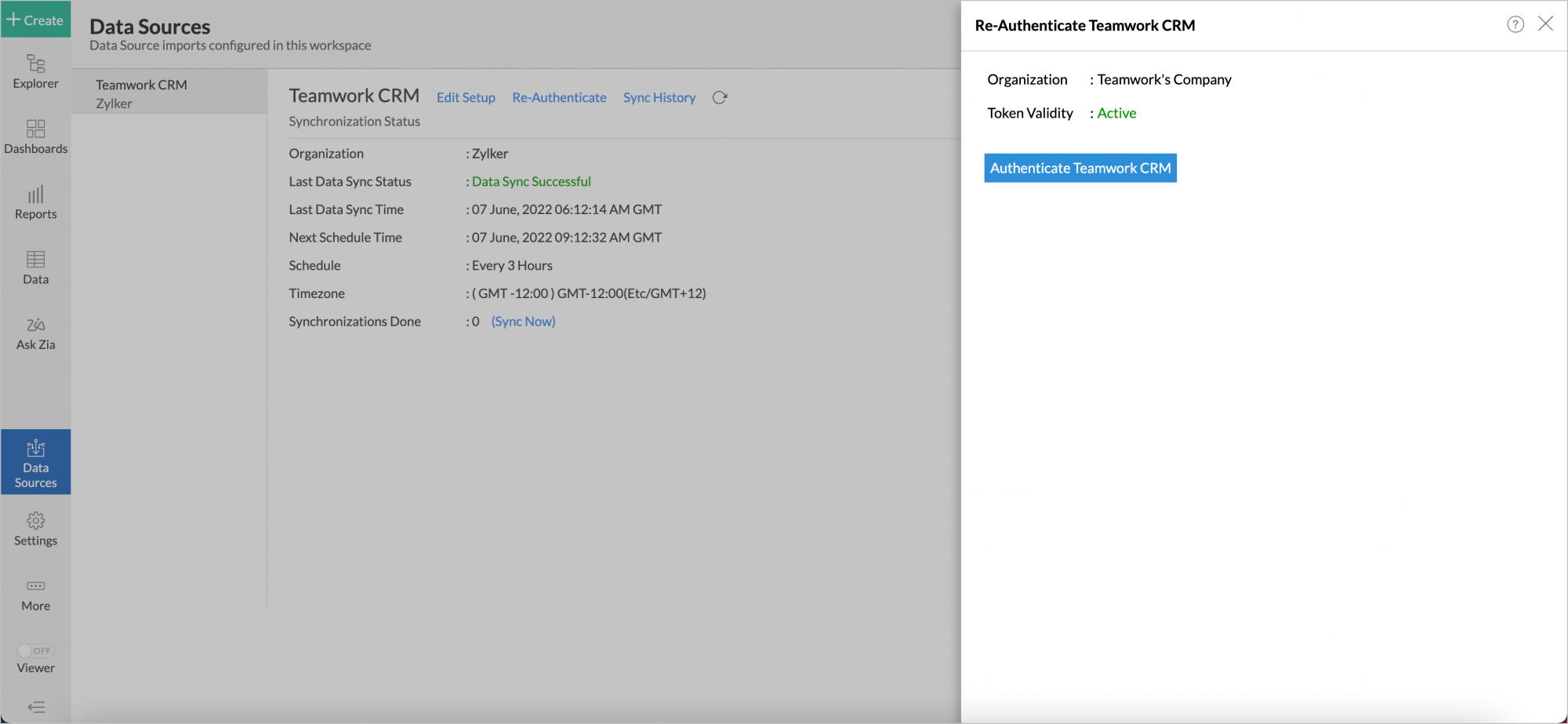Click the Re-Authenticate link
Image resolution: width=1568 pixels, height=724 pixels.
[x=559, y=97]
